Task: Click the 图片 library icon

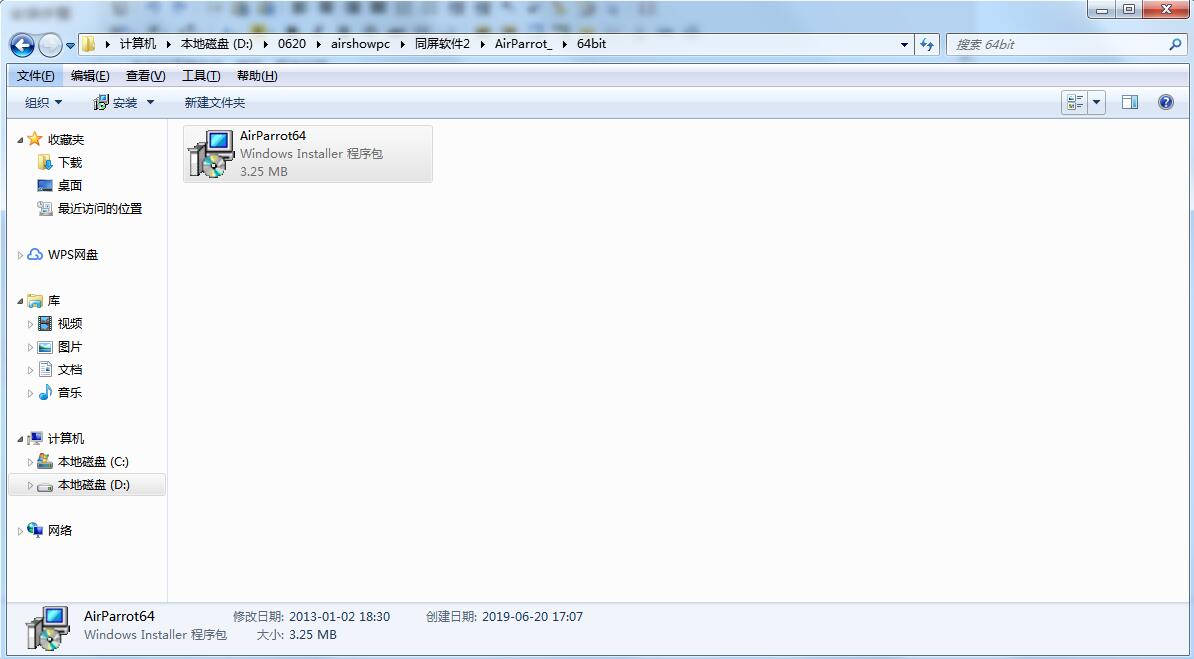Action: (x=45, y=347)
